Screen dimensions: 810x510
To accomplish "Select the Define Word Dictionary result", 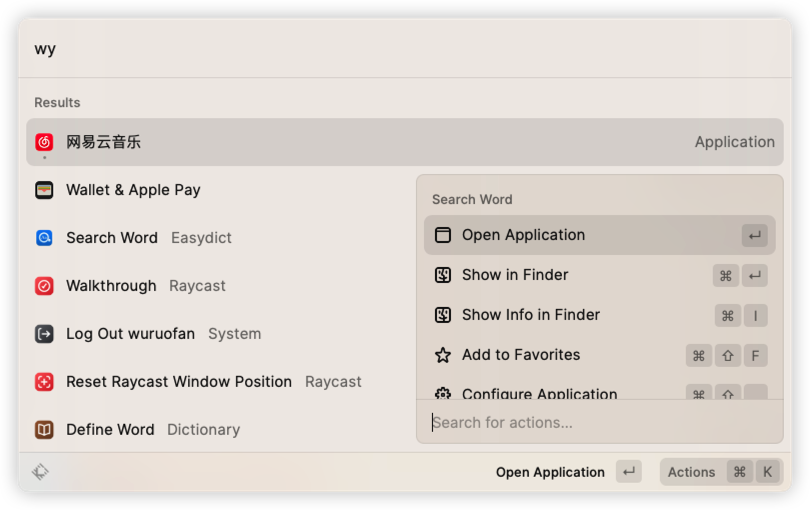I will (221, 429).
